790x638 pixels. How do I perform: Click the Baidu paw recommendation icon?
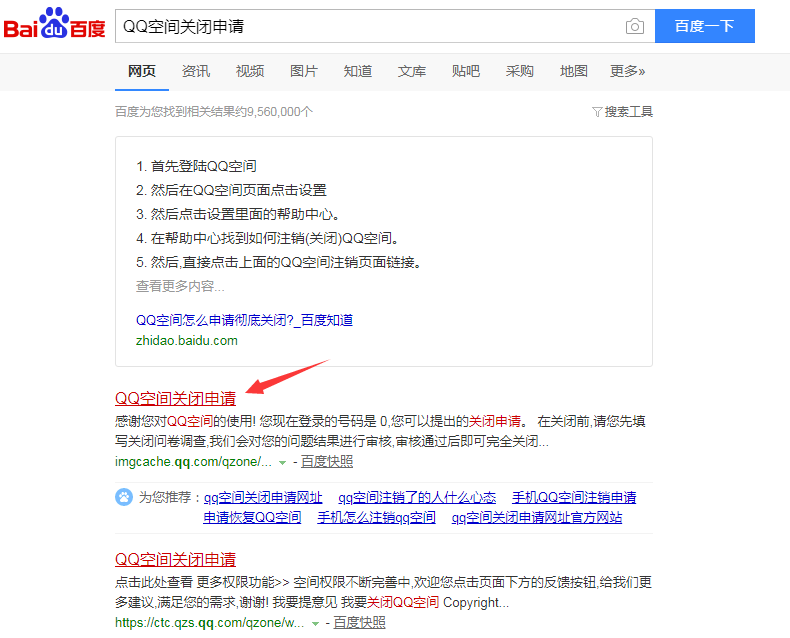[x=123, y=497]
